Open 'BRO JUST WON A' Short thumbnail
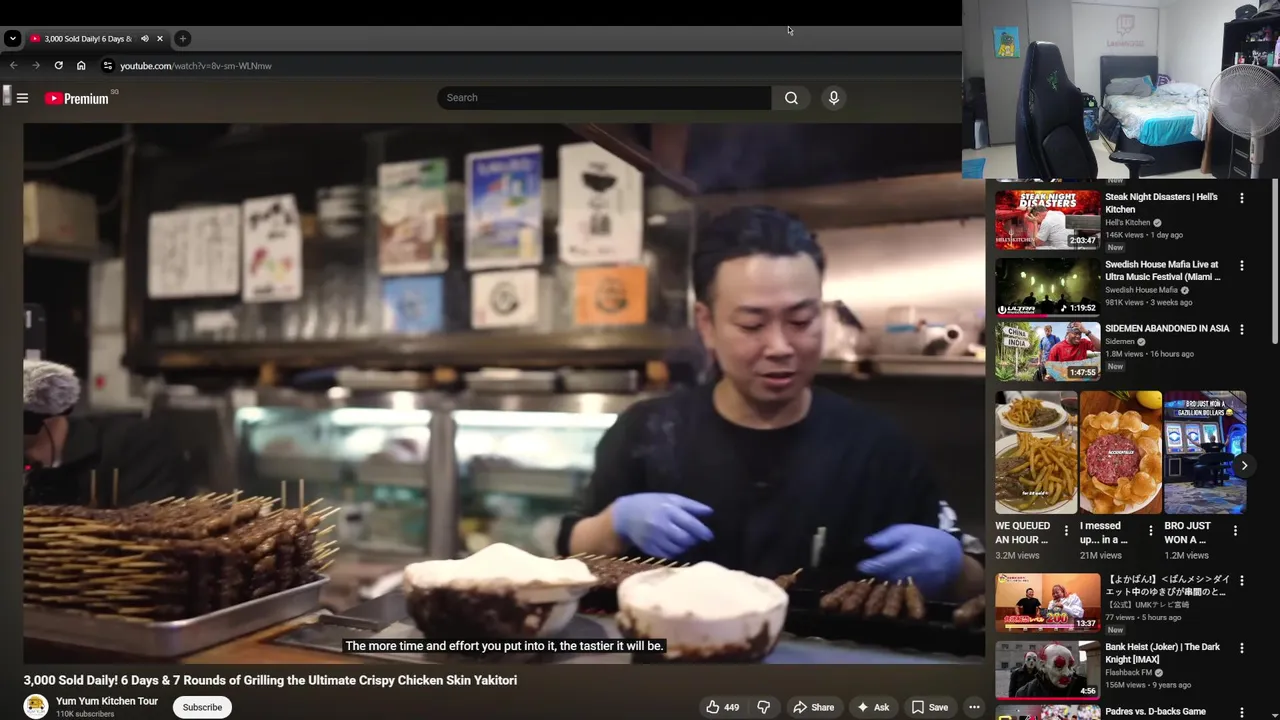The width and height of the screenshot is (1280, 720). [1205, 452]
